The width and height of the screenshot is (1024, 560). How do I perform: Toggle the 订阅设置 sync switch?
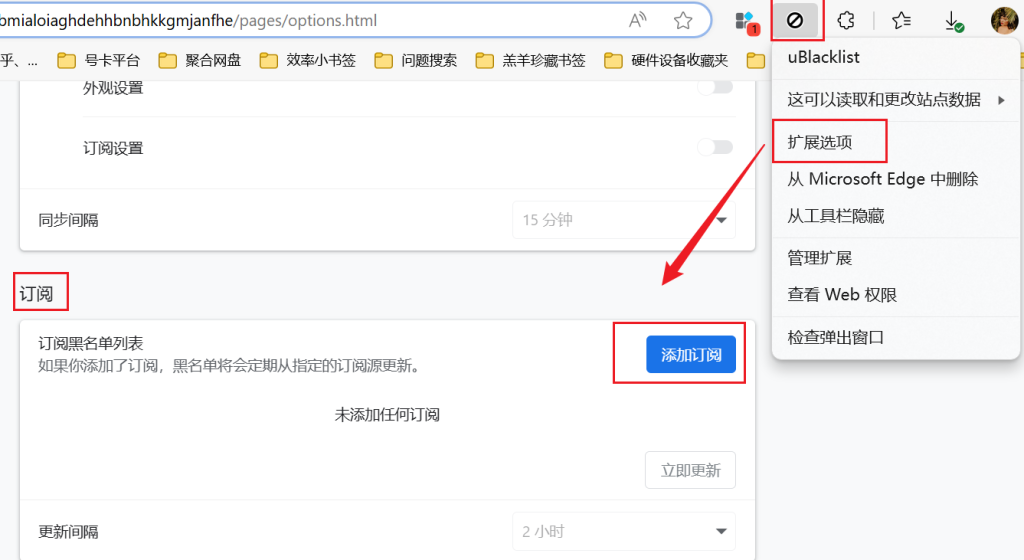[x=715, y=147]
